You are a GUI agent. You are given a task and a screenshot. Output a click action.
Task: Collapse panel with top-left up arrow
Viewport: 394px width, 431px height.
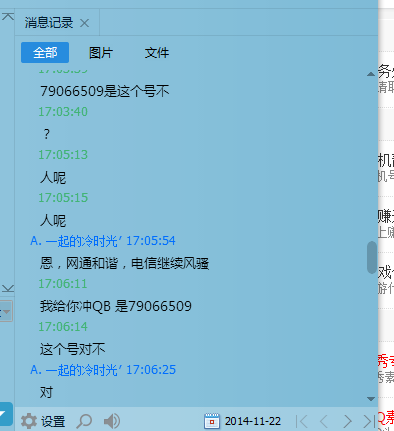pyautogui.click(x=8, y=16)
